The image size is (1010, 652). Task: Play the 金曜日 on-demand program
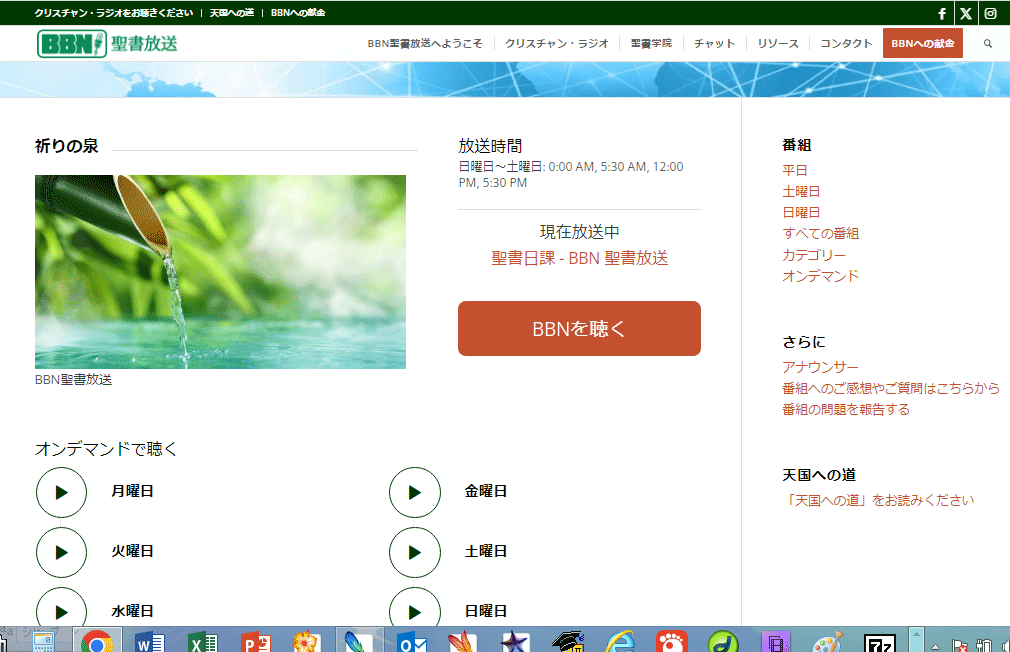[415, 492]
